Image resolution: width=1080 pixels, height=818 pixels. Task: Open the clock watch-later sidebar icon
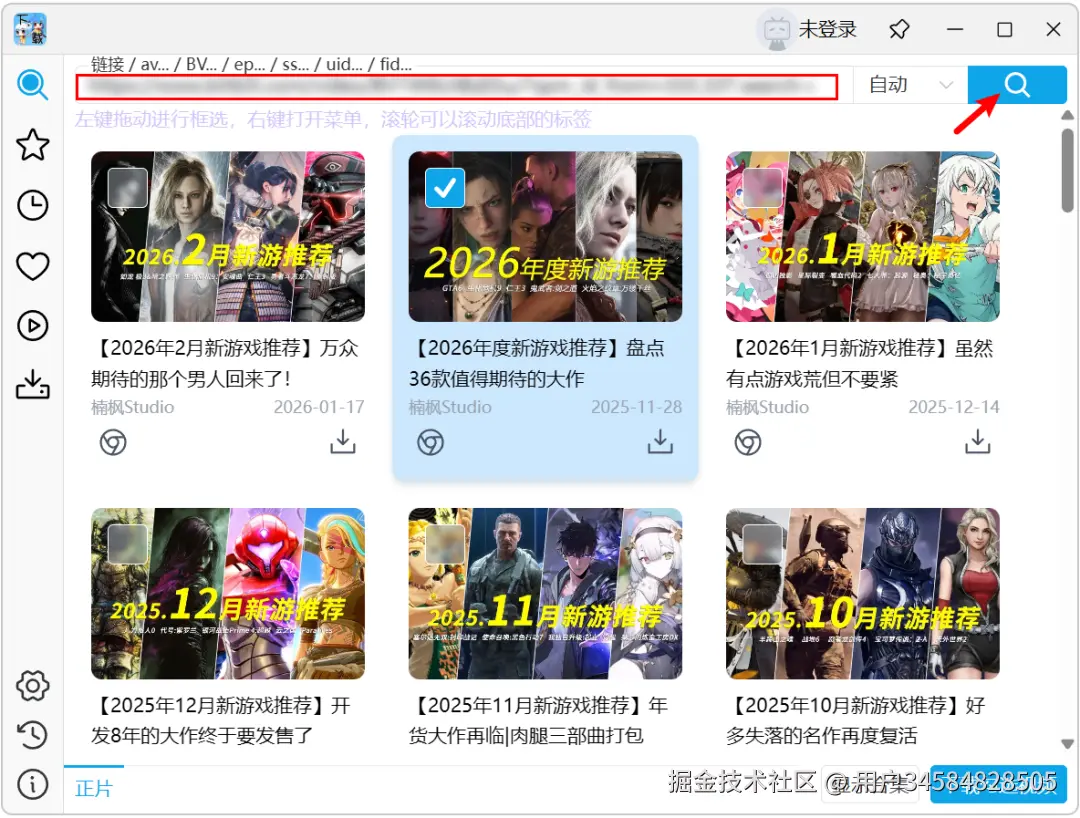coord(32,205)
